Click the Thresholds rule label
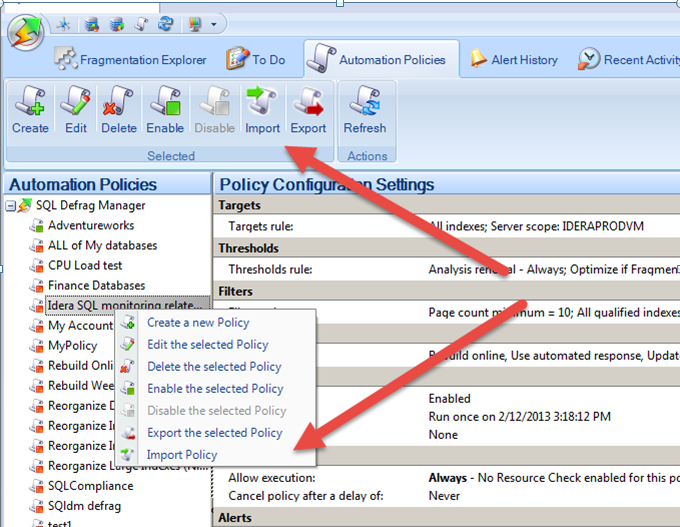Image resolution: width=680 pixels, height=527 pixels. click(x=270, y=269)
